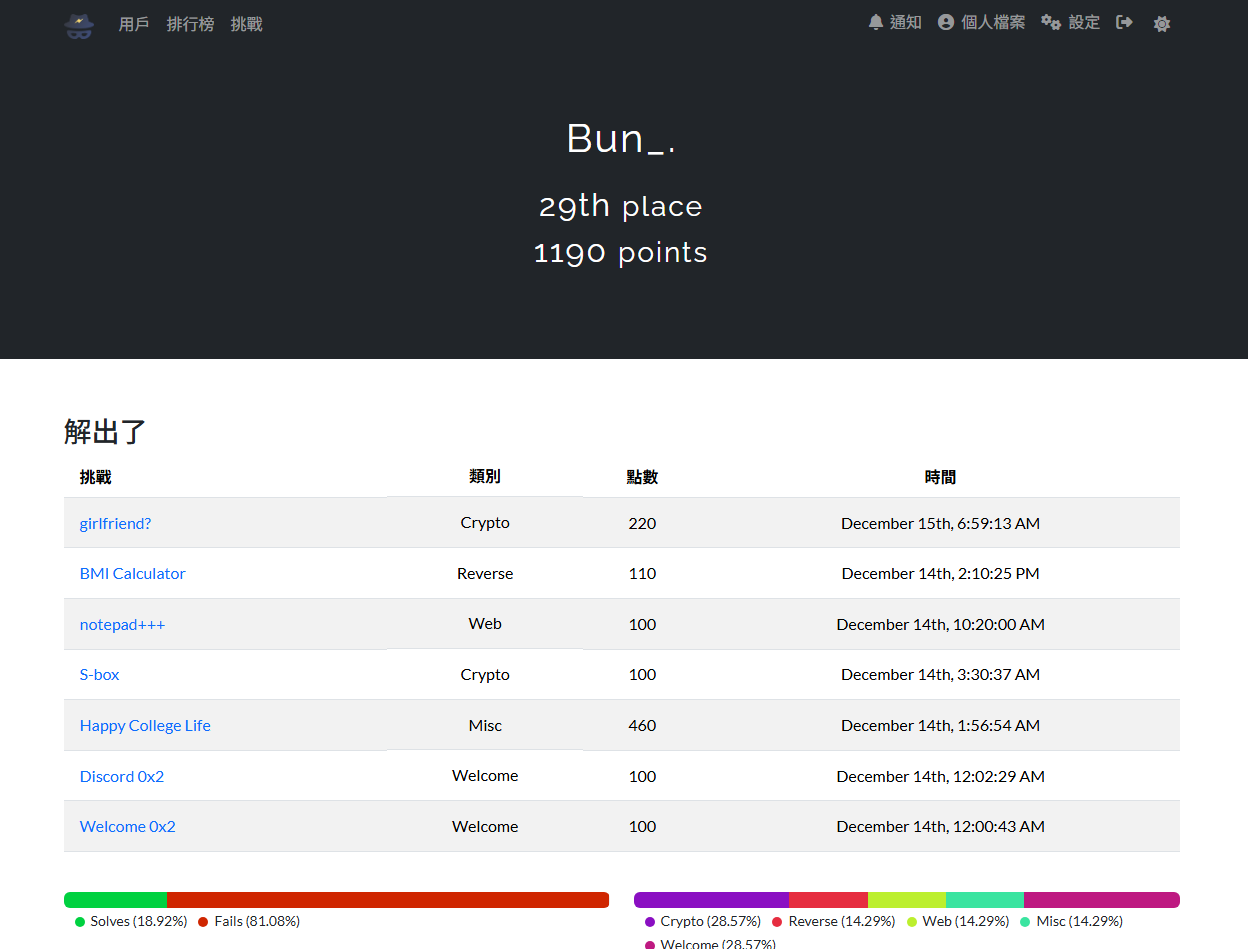Click the 點數 column header
1248x949 pixels.
[x=642, y=477]
